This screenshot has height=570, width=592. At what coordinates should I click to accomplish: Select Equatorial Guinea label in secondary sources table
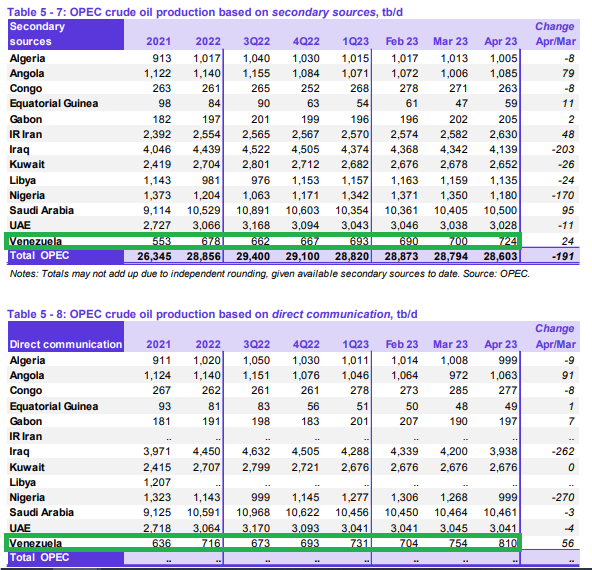pyautogui.click(x=54, y=104)
